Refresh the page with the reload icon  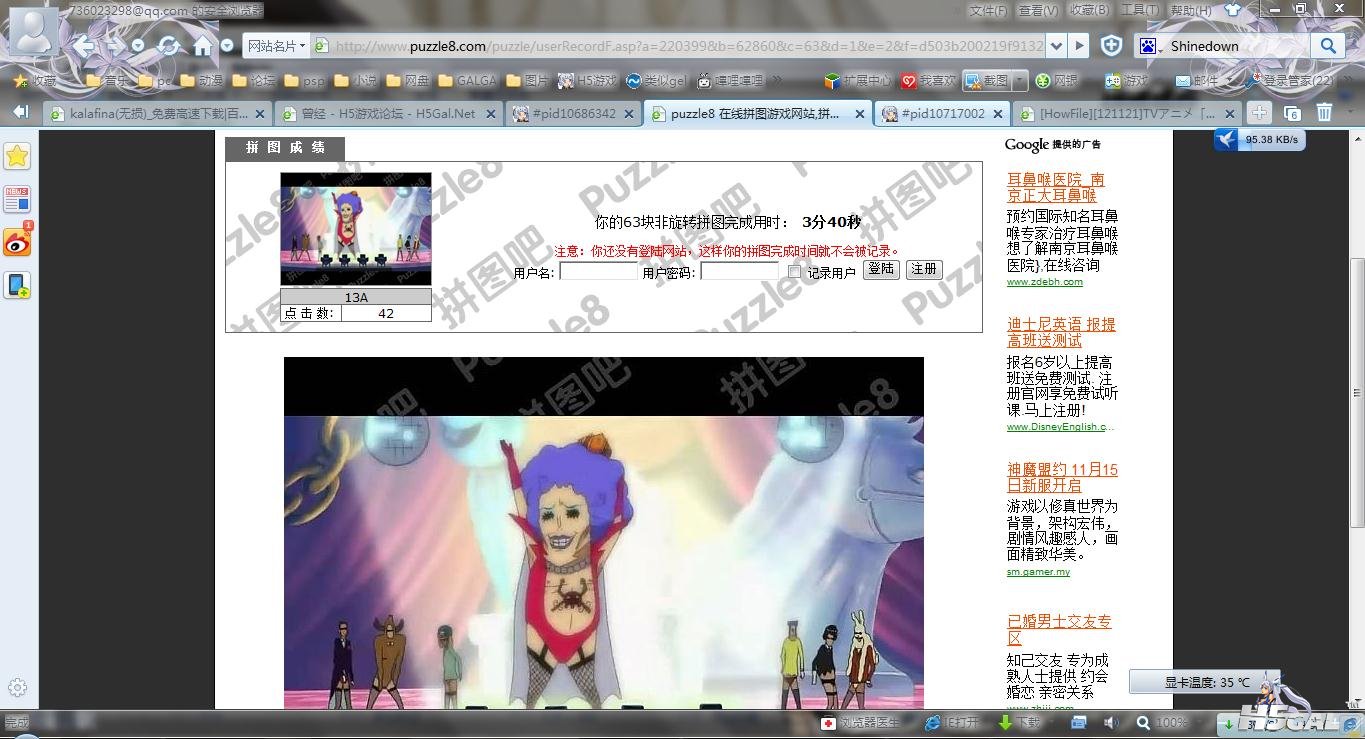(169, 46)
